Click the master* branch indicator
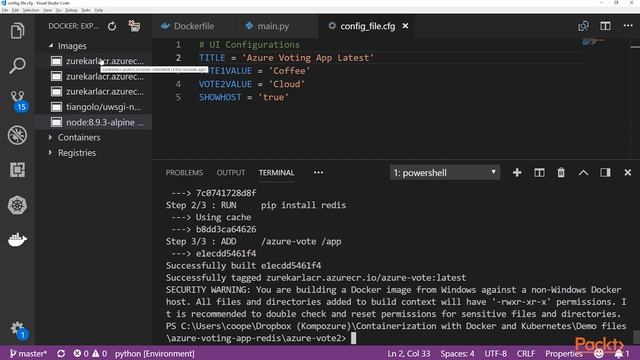This screenshot has height=360, width=640. point(28,353)
